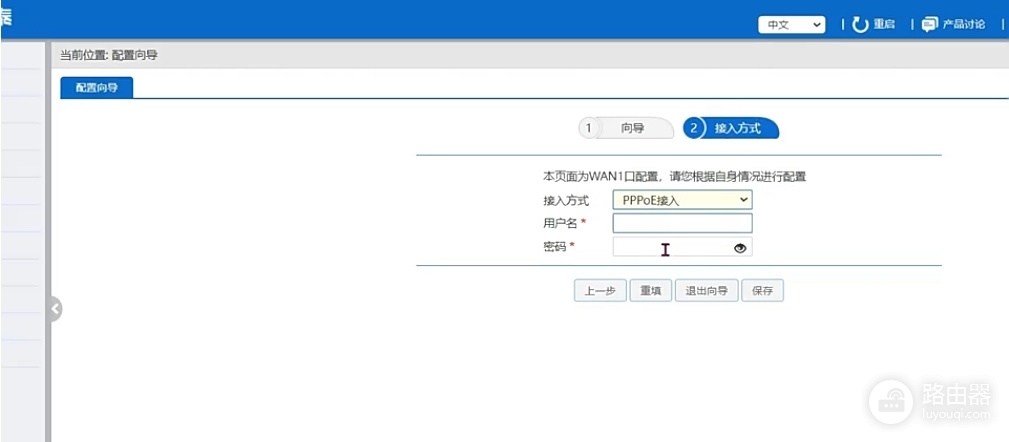Click the restart (重启) circular arrow icon
Image resolution: width=1009 pixels, height=442 pixels.
(860, 25)
